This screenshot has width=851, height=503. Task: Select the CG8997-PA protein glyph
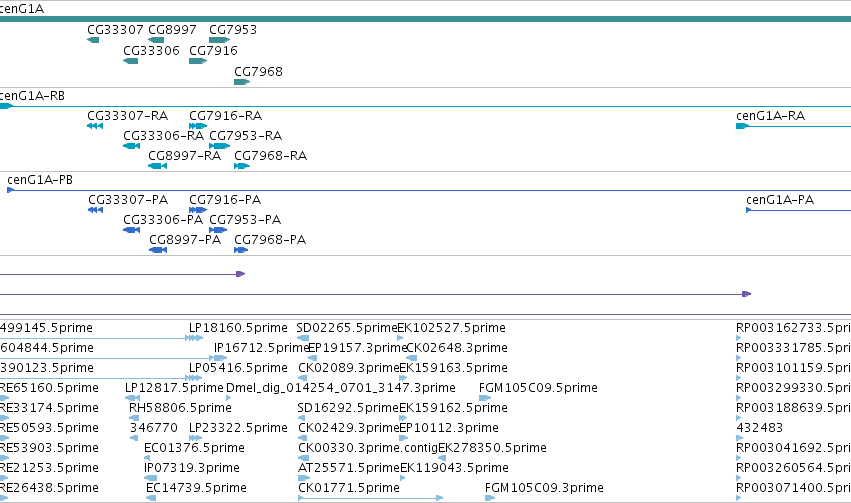pos(158,250)
